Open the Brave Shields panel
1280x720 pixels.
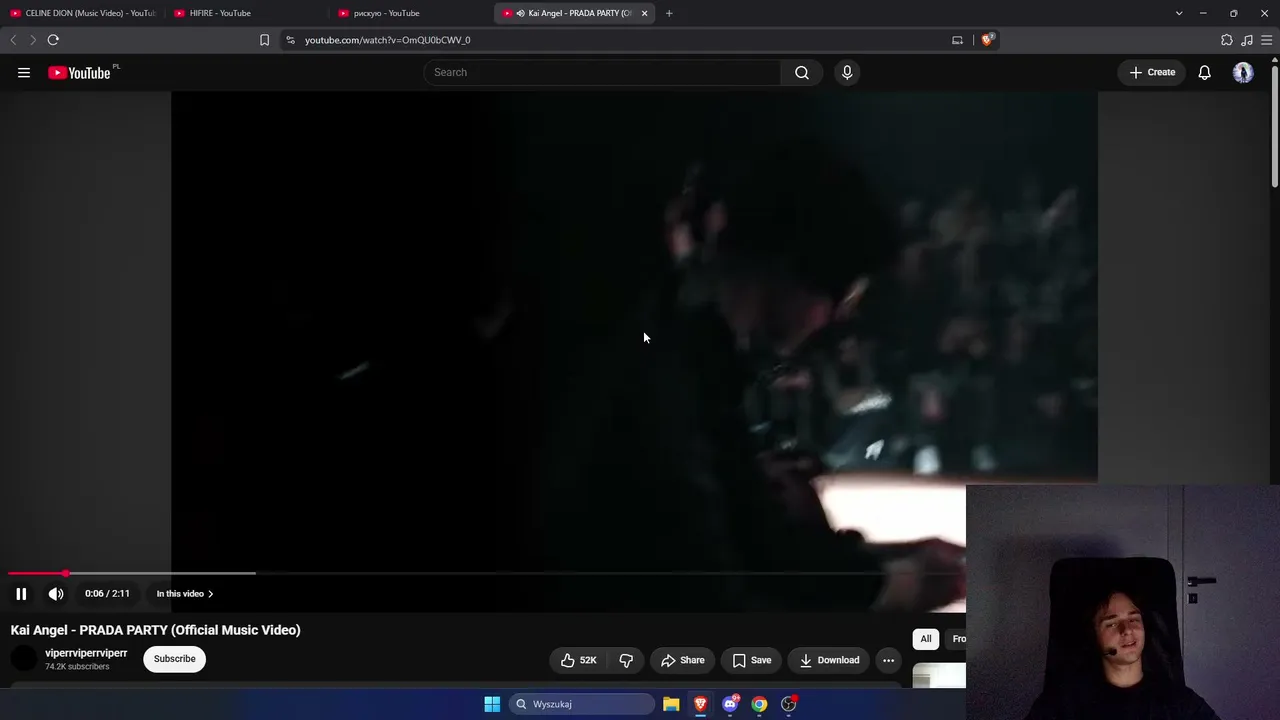coord(987,40)
